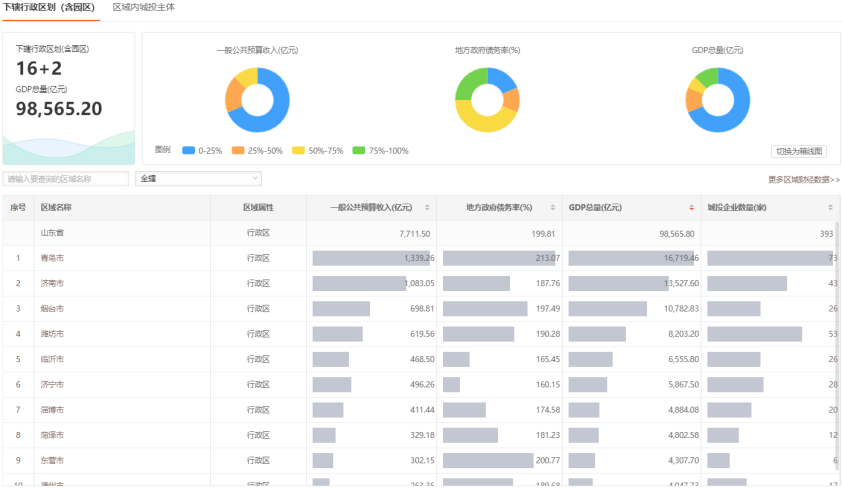Open the 全辖 region dropdown
This screenshot has height=488, width=842.
[x=198, y=179]
